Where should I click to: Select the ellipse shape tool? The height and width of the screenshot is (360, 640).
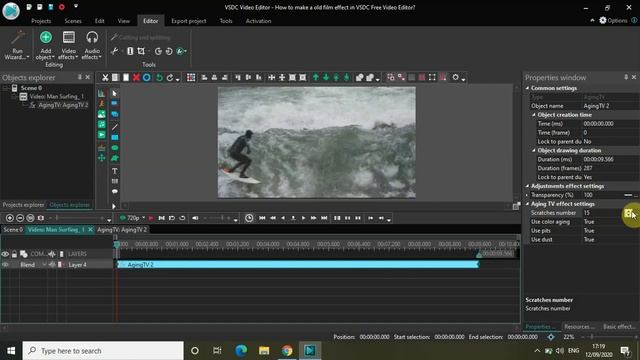coord(115,148)
